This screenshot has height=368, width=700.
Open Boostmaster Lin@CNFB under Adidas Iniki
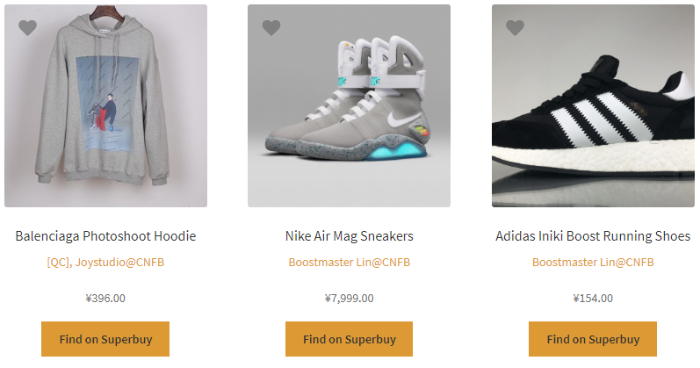593,262
